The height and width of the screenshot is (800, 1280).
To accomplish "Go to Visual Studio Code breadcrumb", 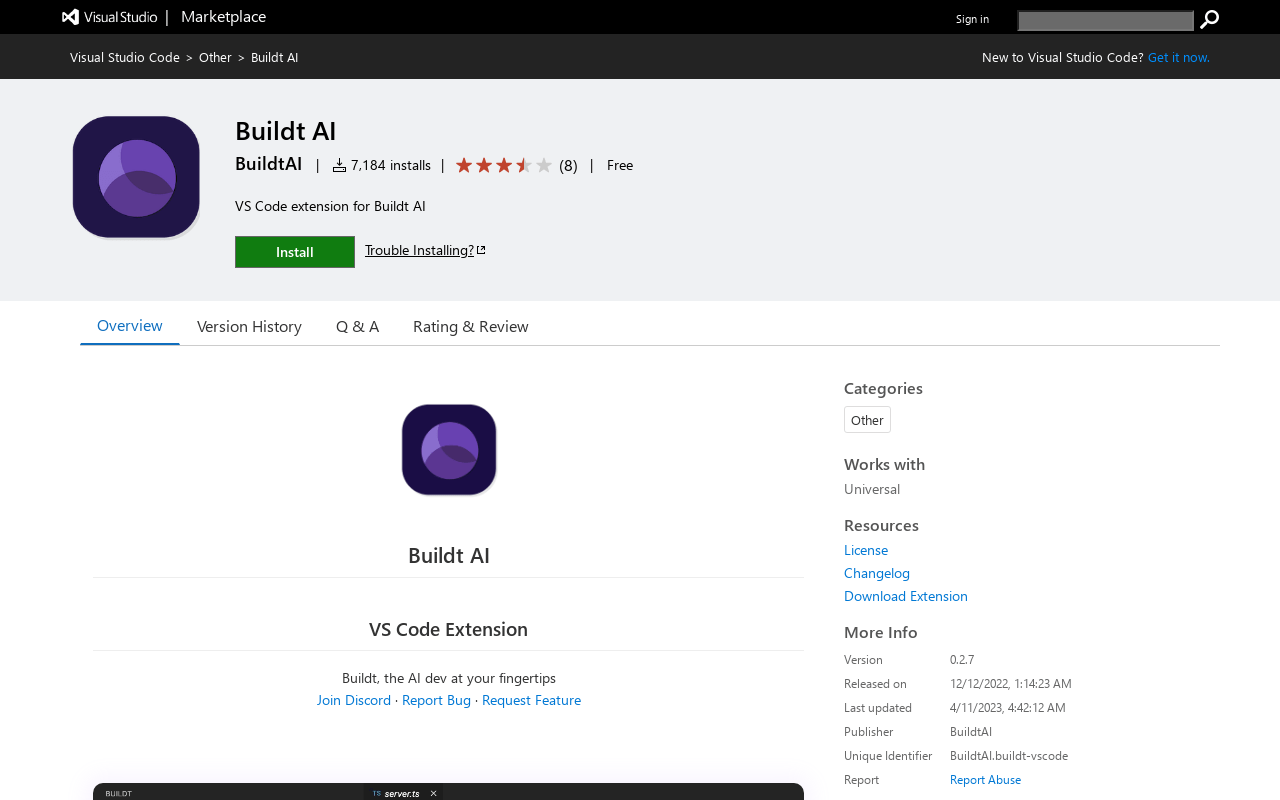I will [x=125, y=57].
